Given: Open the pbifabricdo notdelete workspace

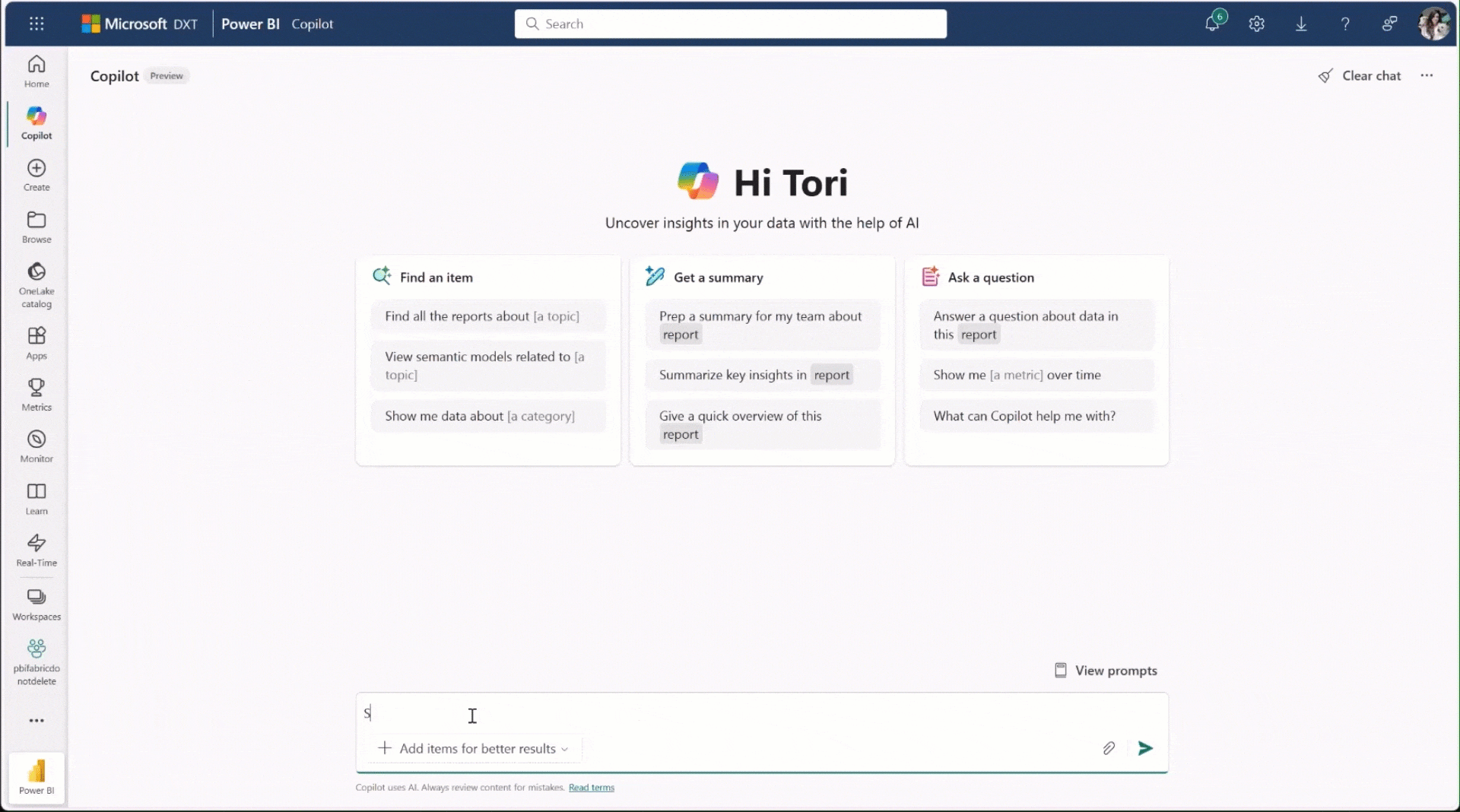Looking at the screenshot, I should pyautogui.click(x=36, y=662).
